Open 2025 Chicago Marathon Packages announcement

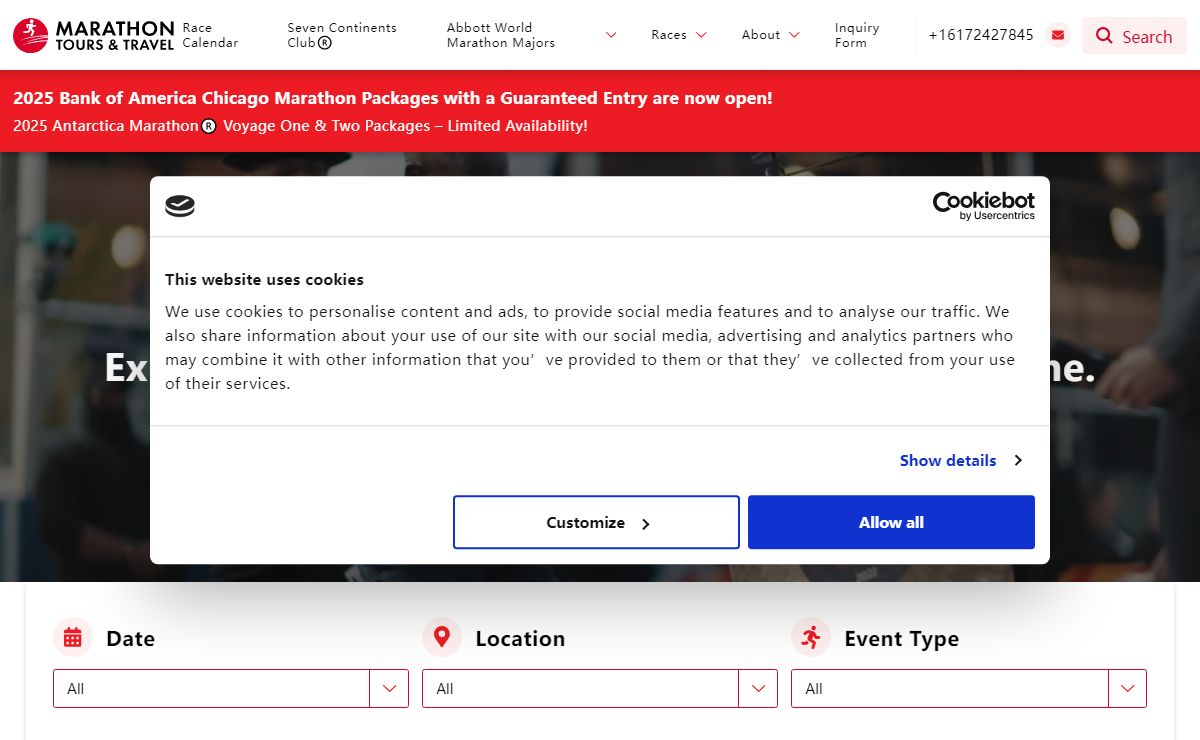pos(393,98)
